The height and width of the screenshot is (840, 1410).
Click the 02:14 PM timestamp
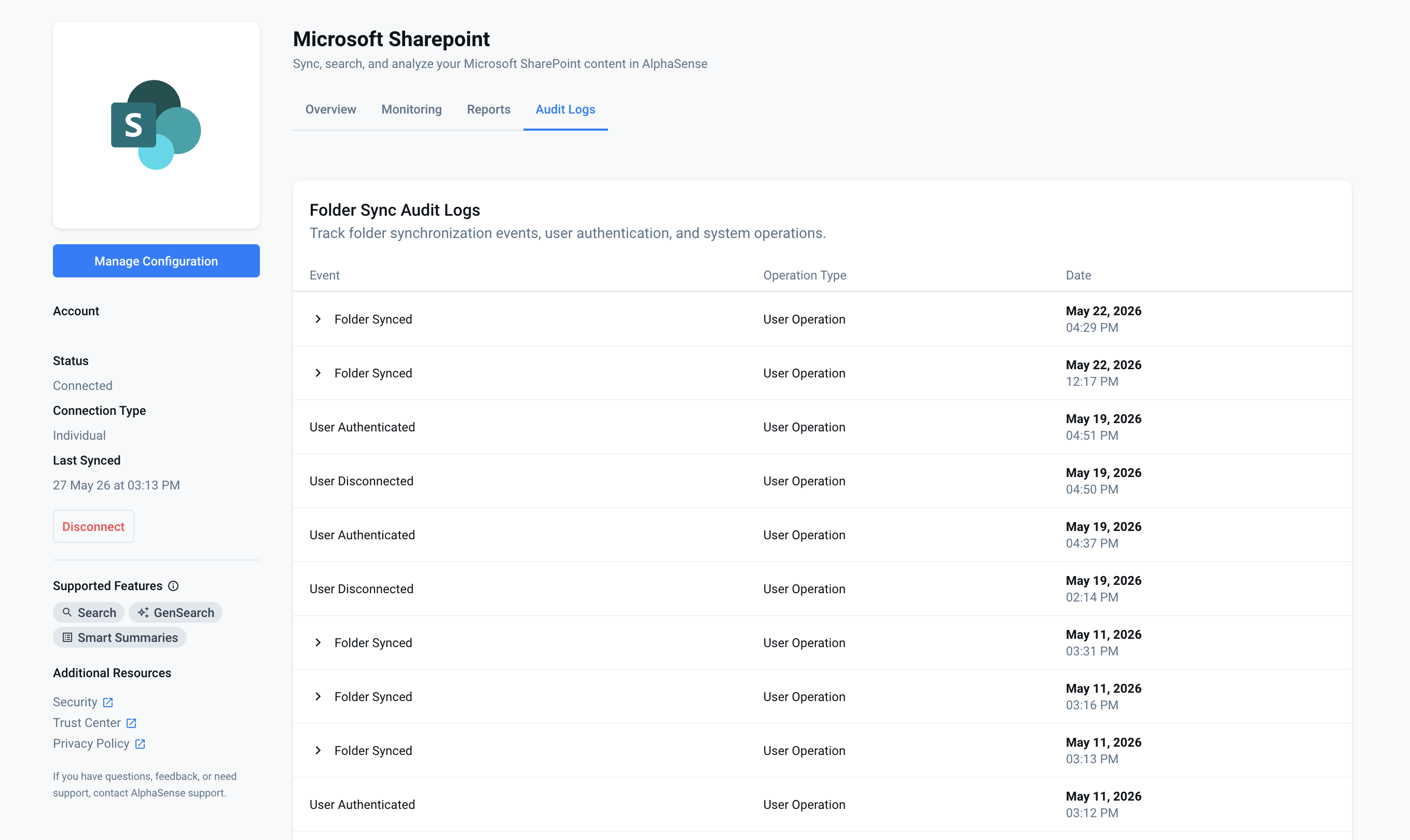(x=1092, y=597)
